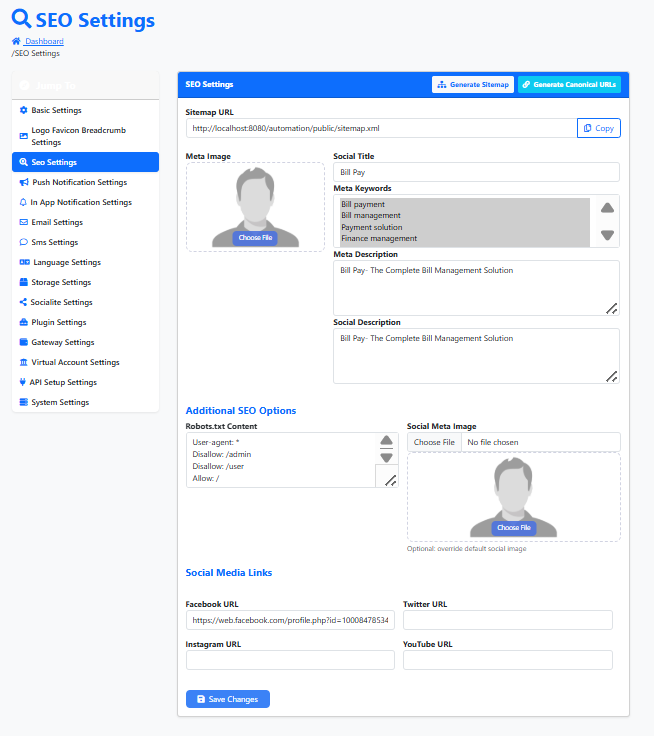Click the Language Settings icon
The width and height of the screenshot is (654, 736).
click(x=24, y=262)
